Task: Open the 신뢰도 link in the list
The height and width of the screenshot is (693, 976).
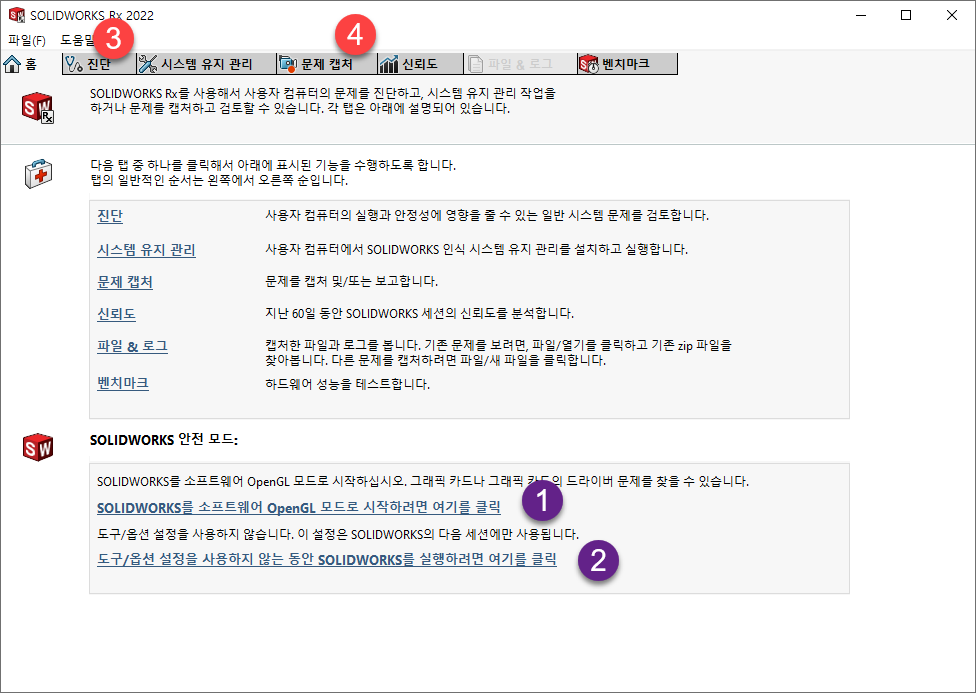Action: pos(116,313)
